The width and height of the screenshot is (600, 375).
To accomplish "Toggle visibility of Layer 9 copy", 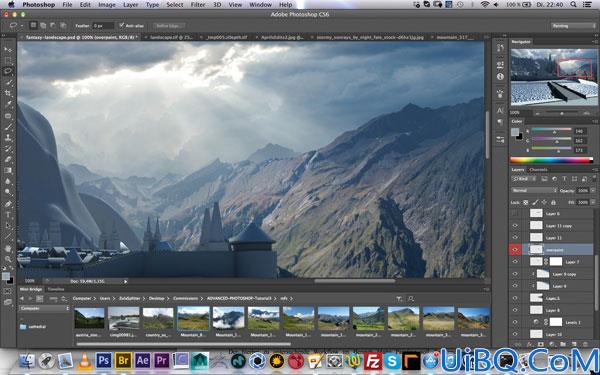I will (515, 274).
